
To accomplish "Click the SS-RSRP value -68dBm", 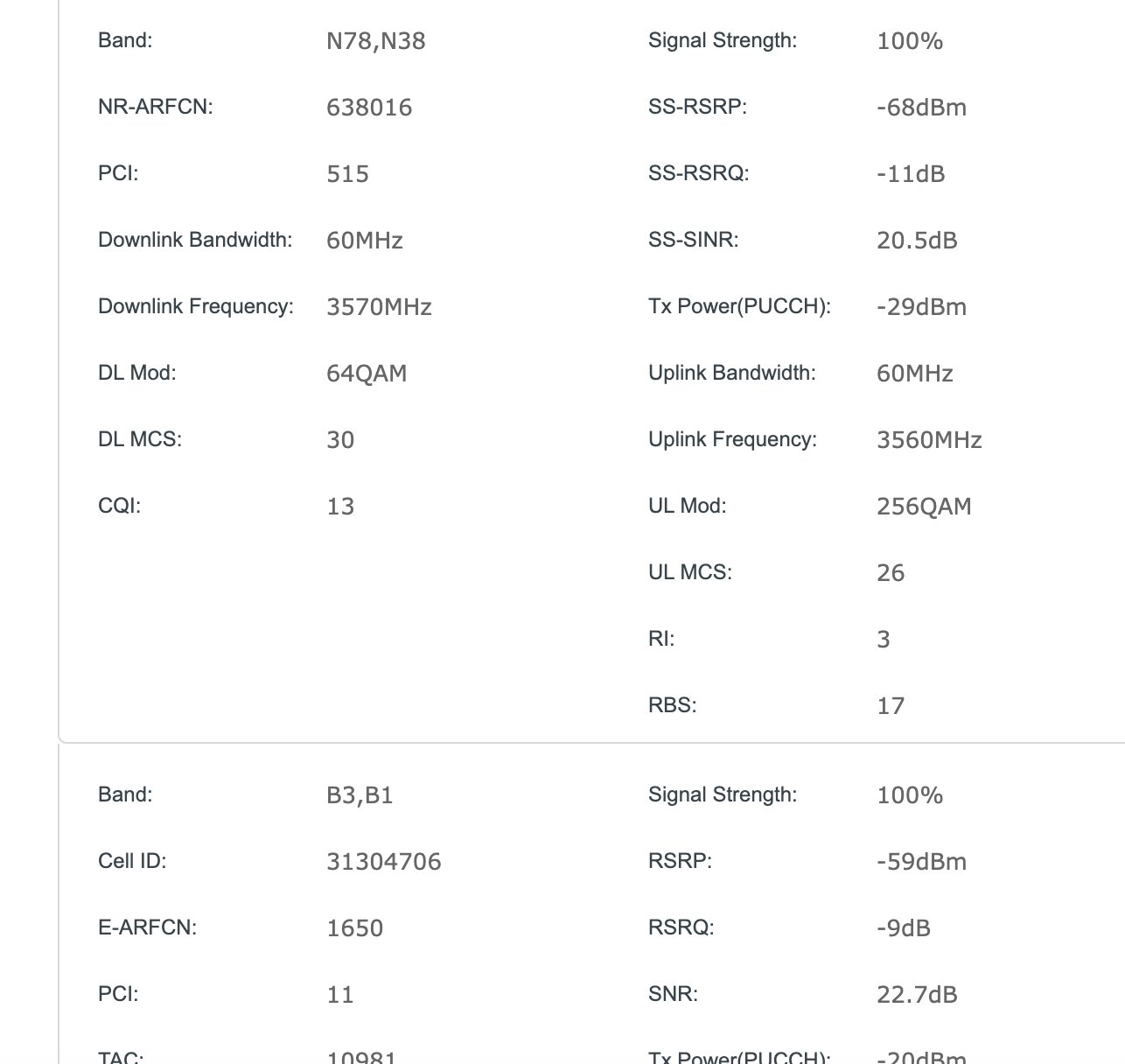I will [921, 108].
